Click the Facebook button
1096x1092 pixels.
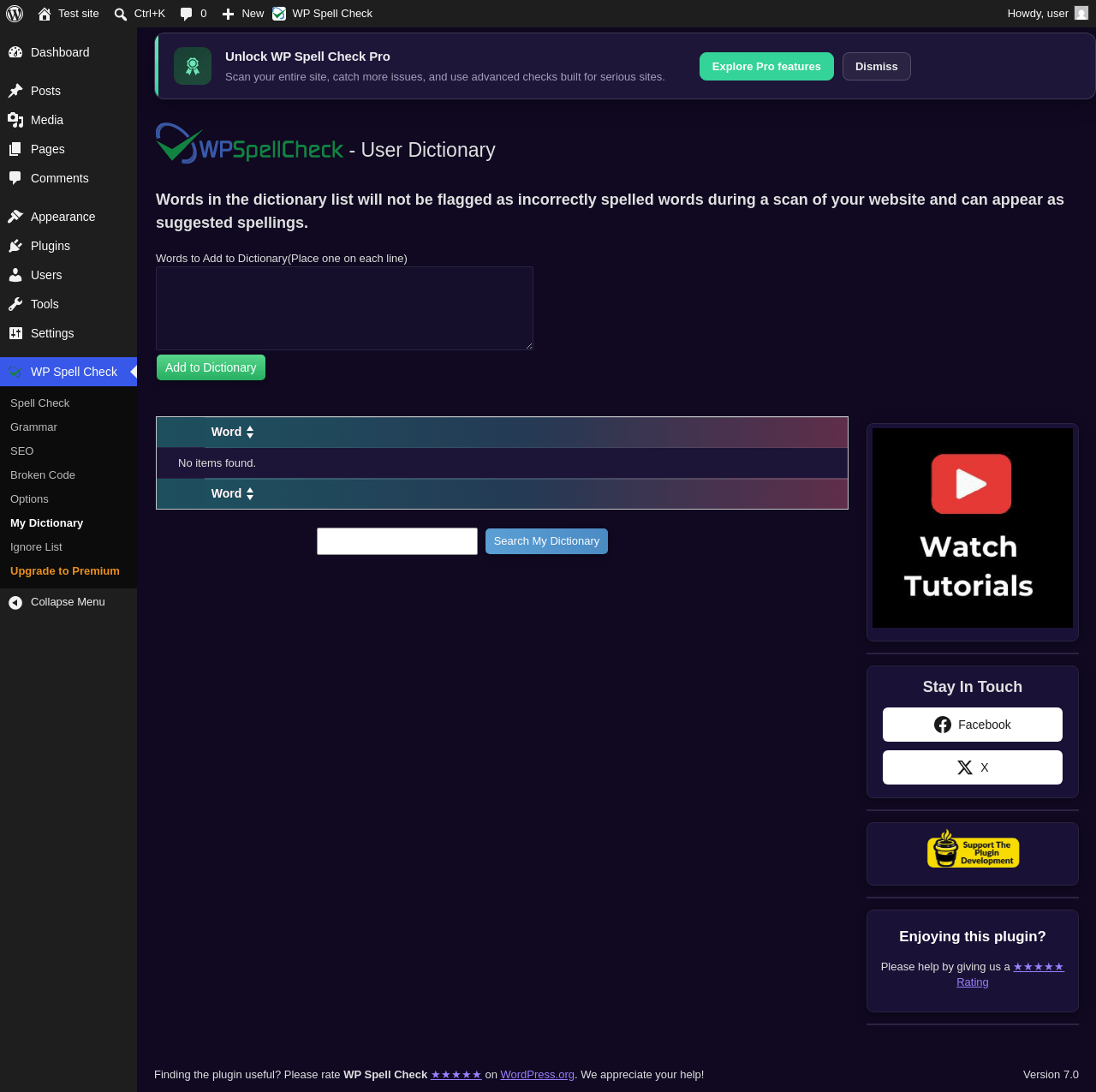973,725
